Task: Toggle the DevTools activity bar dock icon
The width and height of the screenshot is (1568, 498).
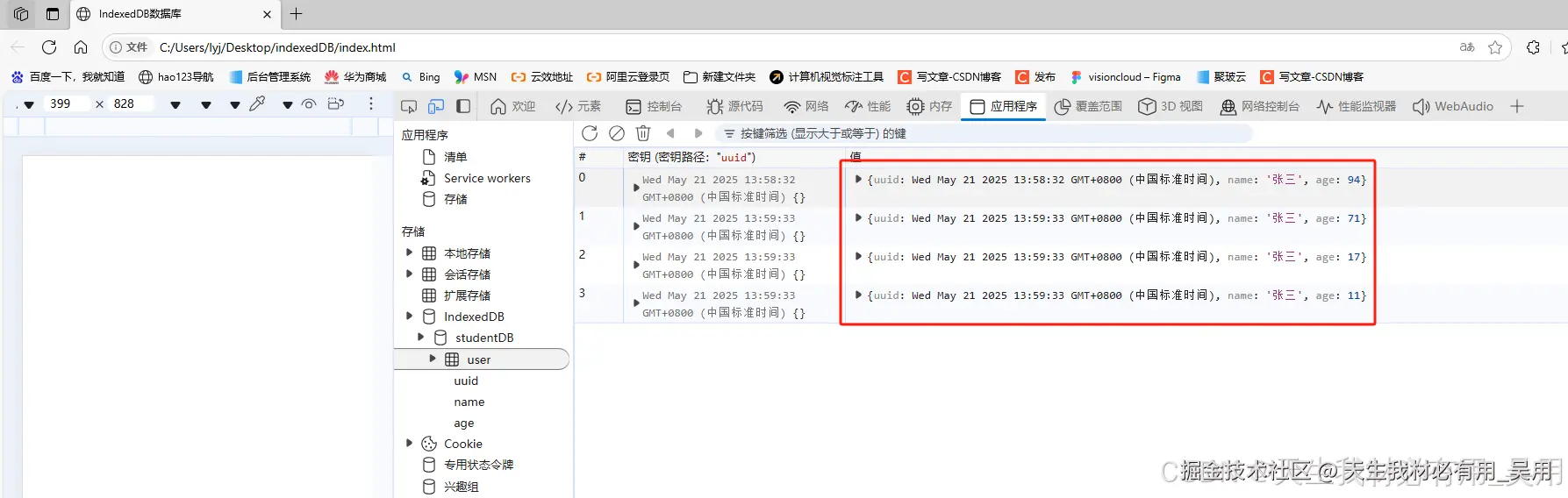Action: point(463,106)
